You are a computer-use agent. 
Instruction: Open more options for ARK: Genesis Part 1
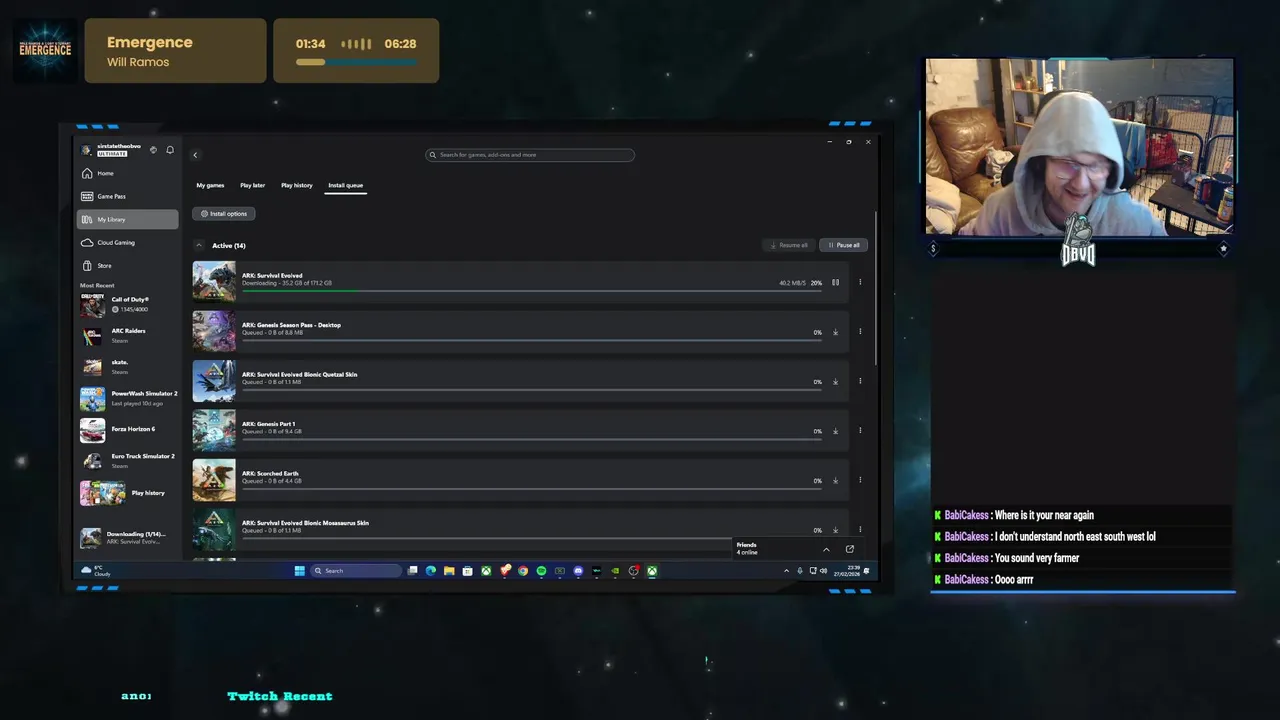[x=860, y=431]
